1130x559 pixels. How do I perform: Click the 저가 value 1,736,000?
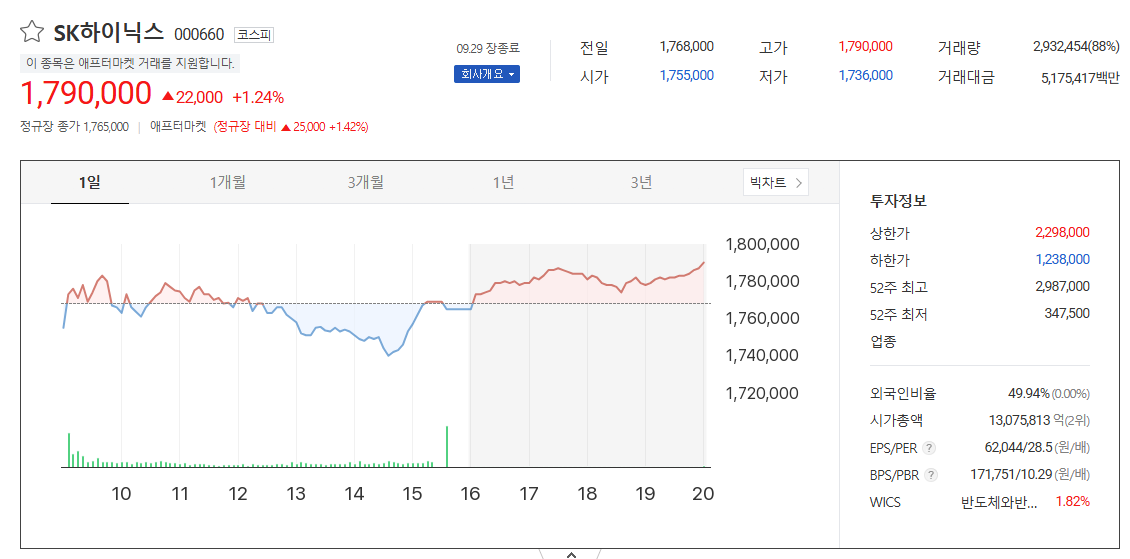866,76
